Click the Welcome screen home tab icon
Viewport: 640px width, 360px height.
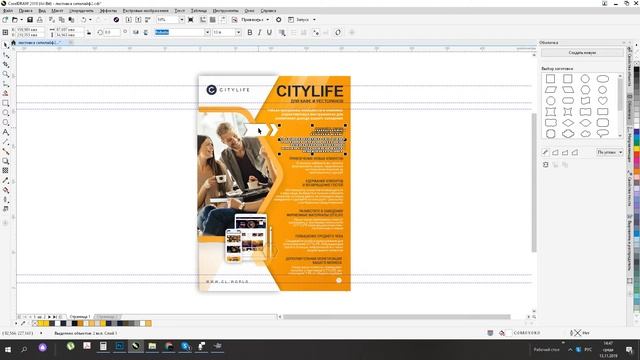pos(13,42)
